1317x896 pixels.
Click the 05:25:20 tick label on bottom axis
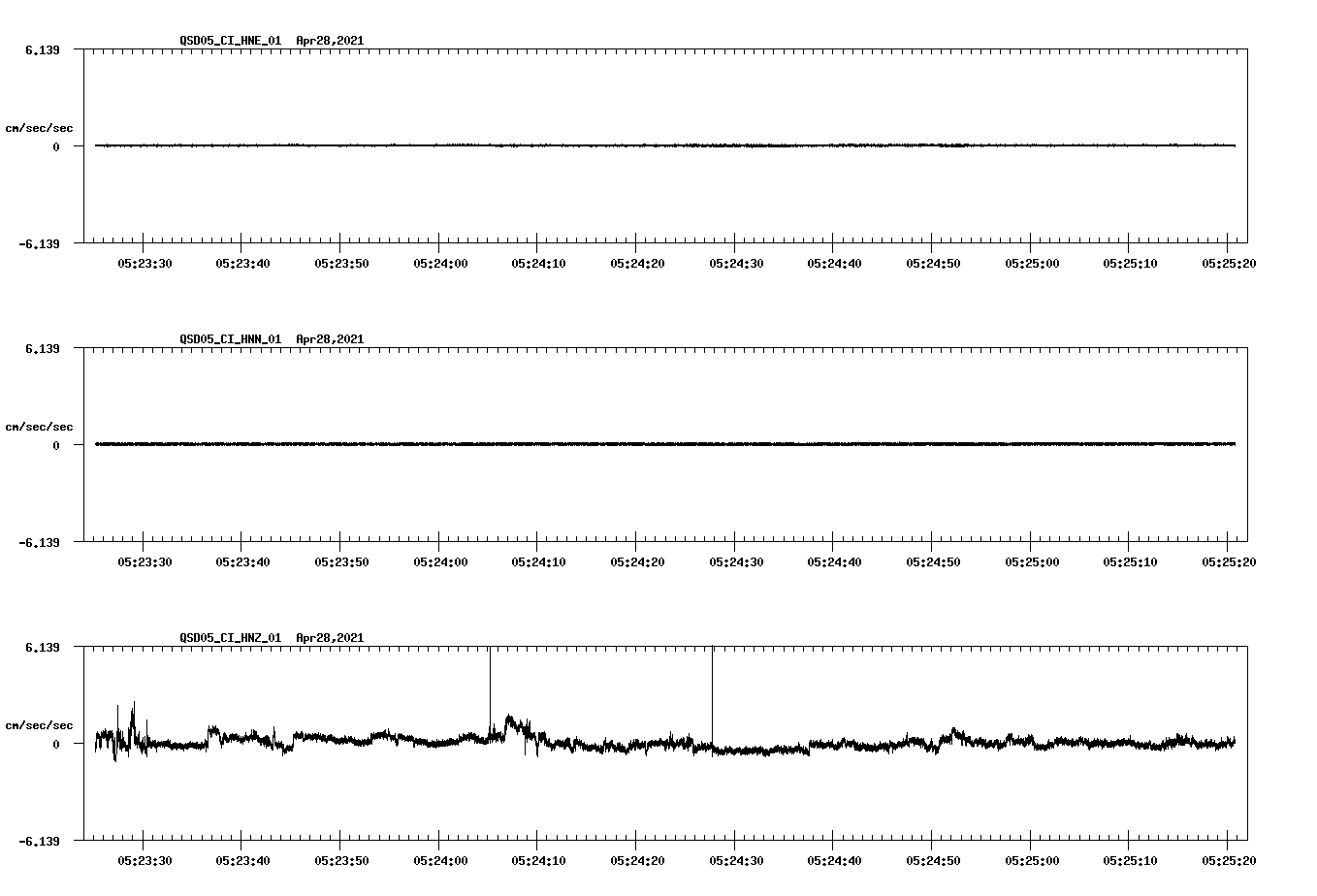(1227, 858)
